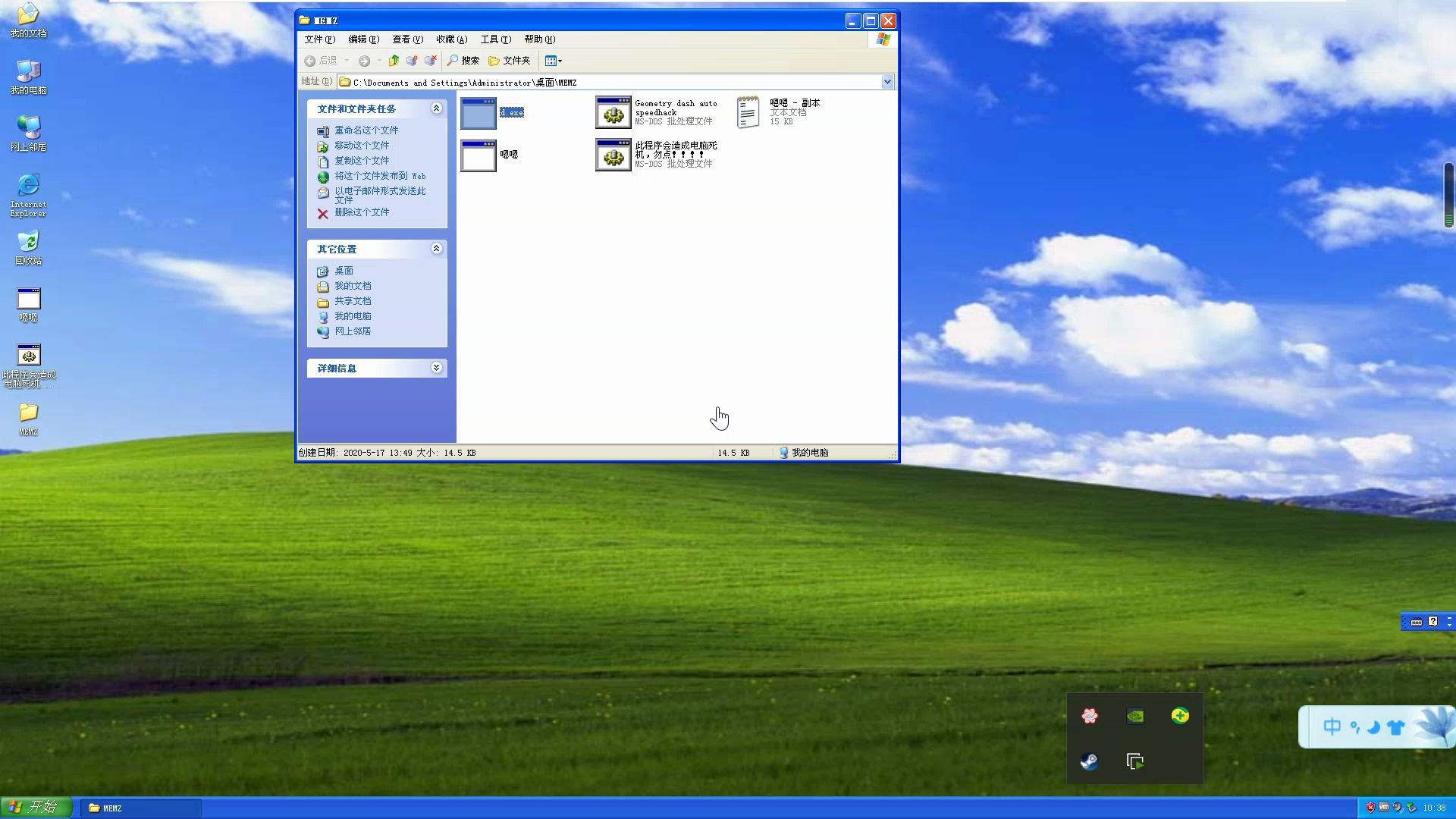Click 重命名这个文件 link
The width and height of the screenshot is (1456, 819).
(x=366, y=130)
